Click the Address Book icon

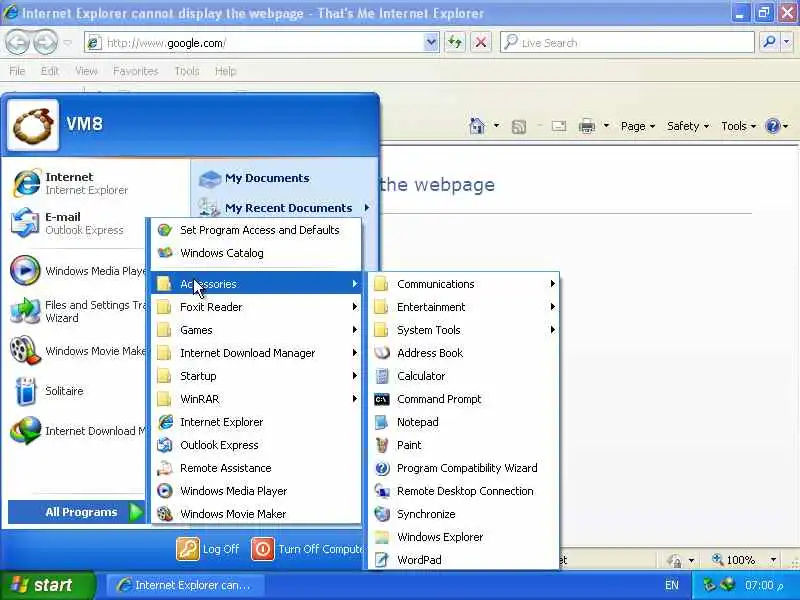[382, 353]
